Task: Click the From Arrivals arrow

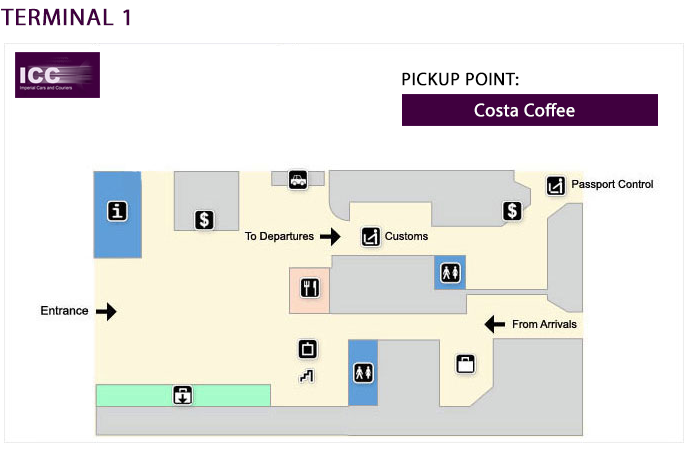Action: point(495,325)
